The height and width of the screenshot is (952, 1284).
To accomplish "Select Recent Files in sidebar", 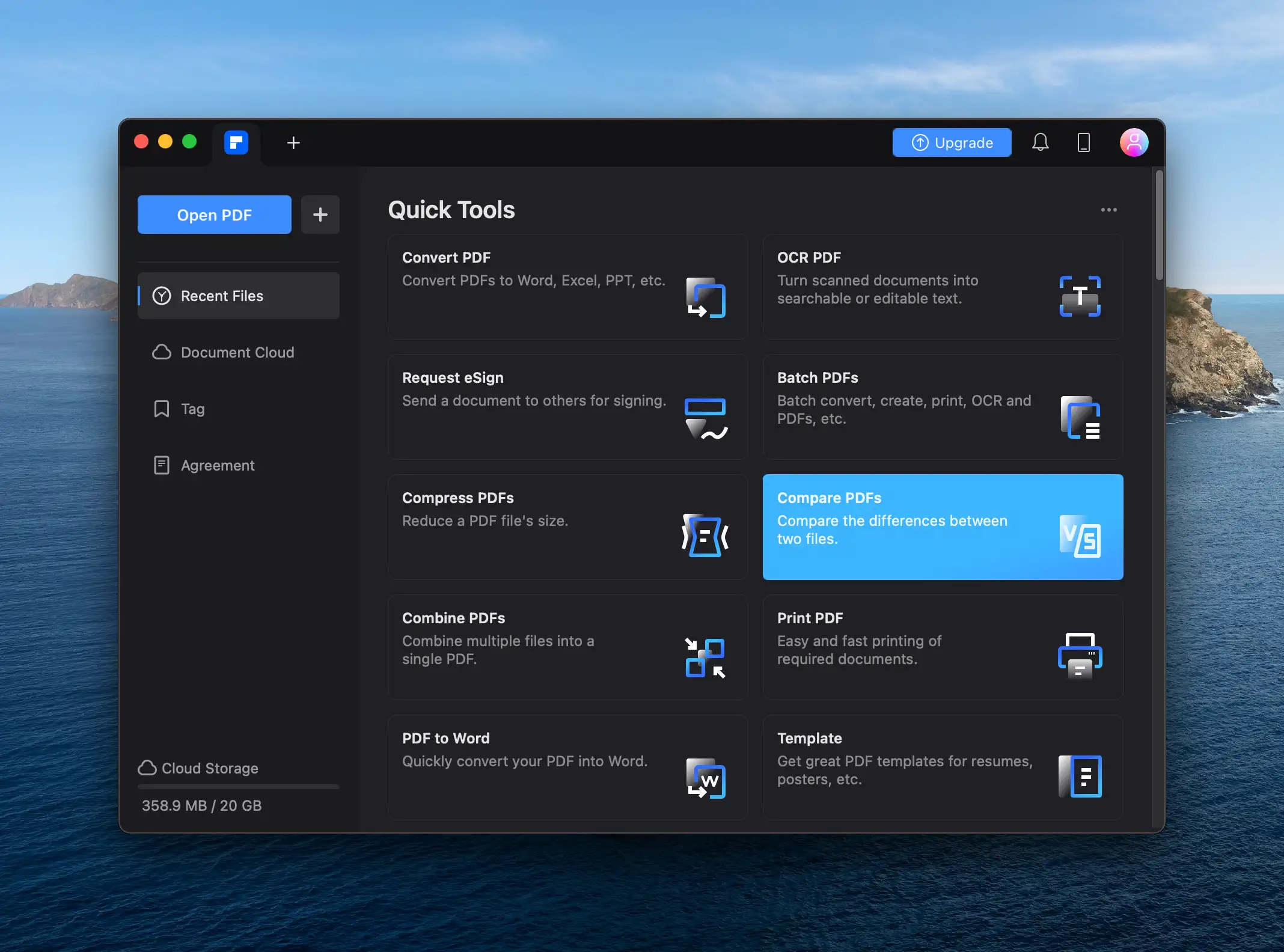I will (x=239, y=296).
